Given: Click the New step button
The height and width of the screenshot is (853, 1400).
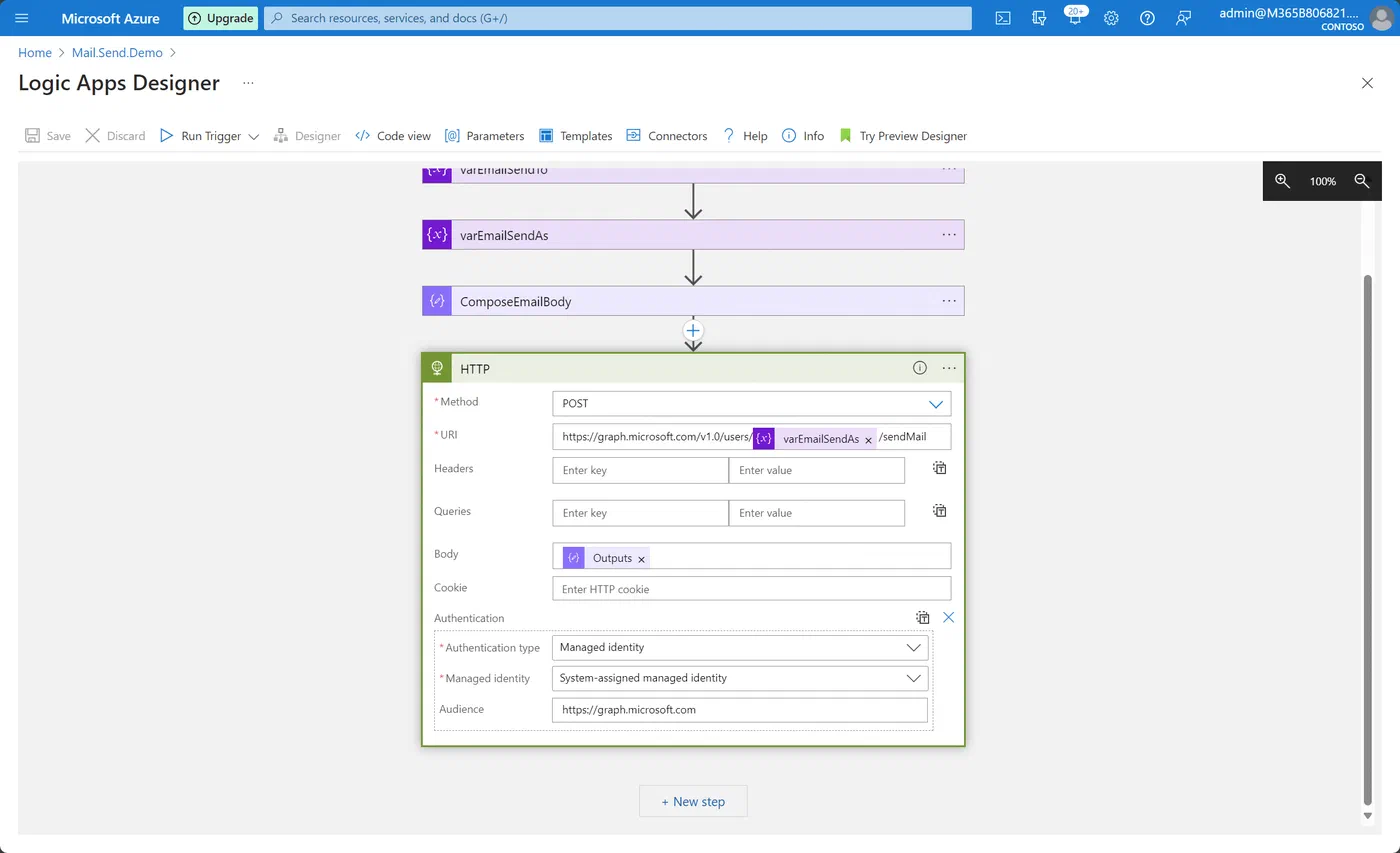Looking at the screenshot, I should coord(693,801).
